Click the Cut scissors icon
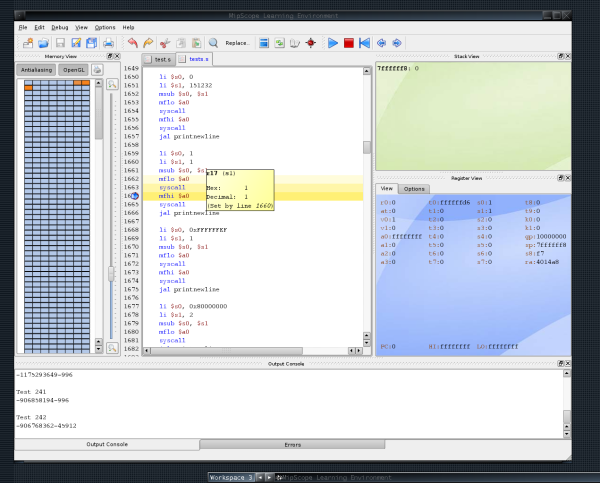 pos(164,43)
